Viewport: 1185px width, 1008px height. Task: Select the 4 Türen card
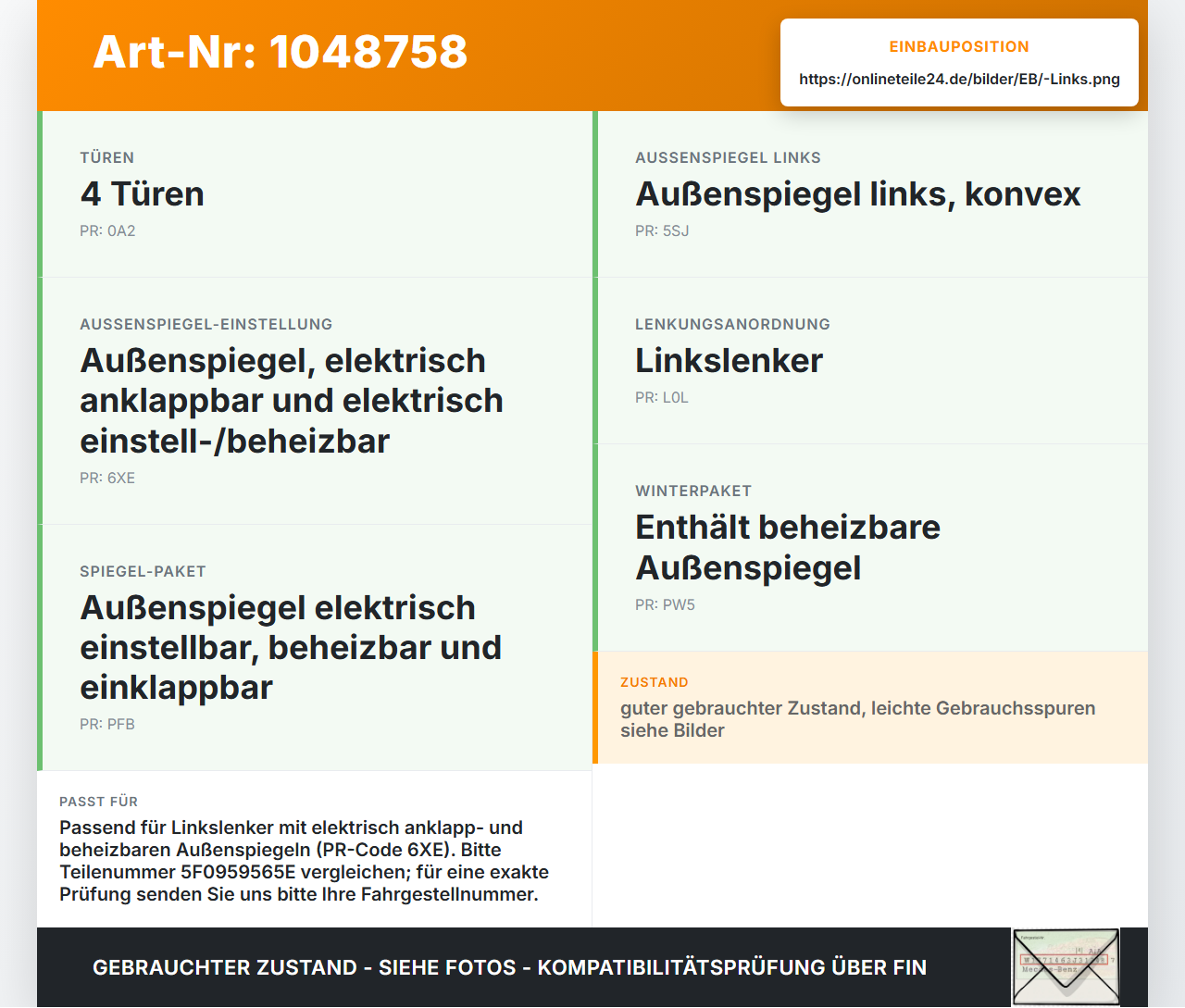[x=315, y=194]
